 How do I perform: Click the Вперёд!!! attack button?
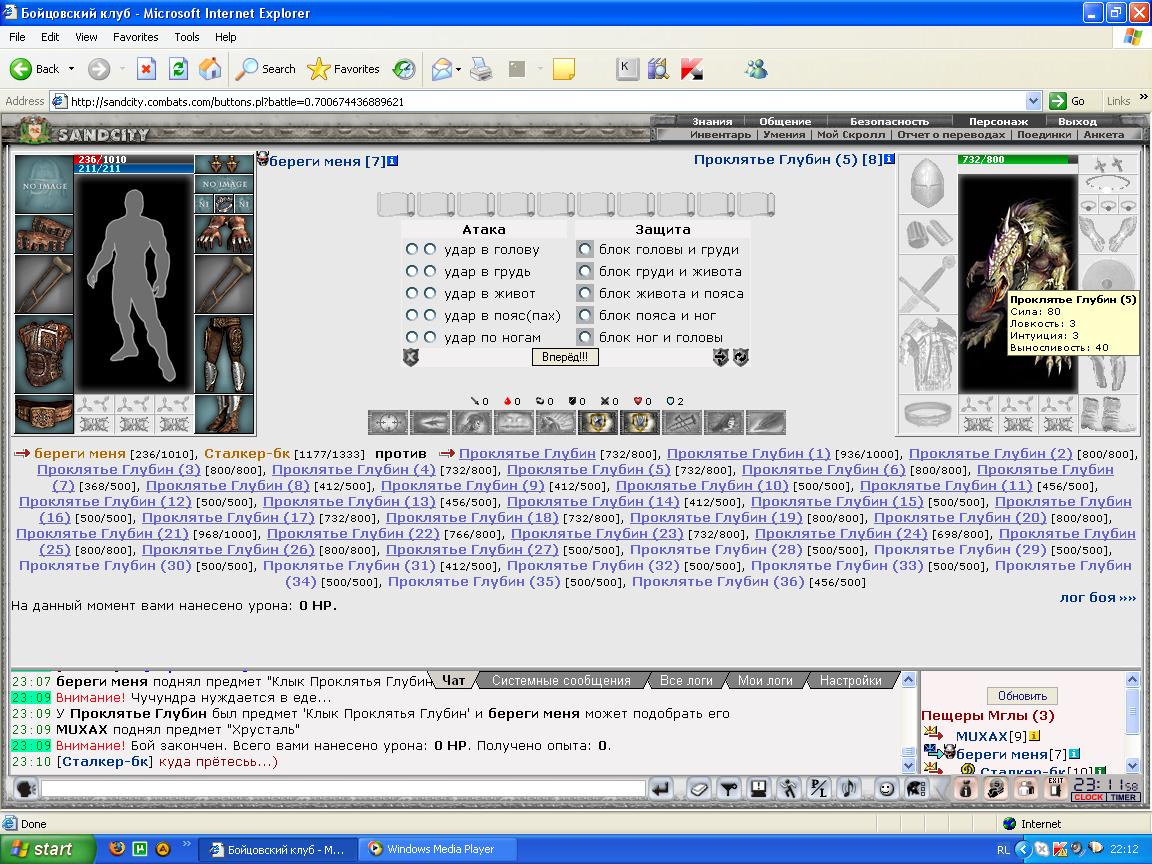[565, 357]
